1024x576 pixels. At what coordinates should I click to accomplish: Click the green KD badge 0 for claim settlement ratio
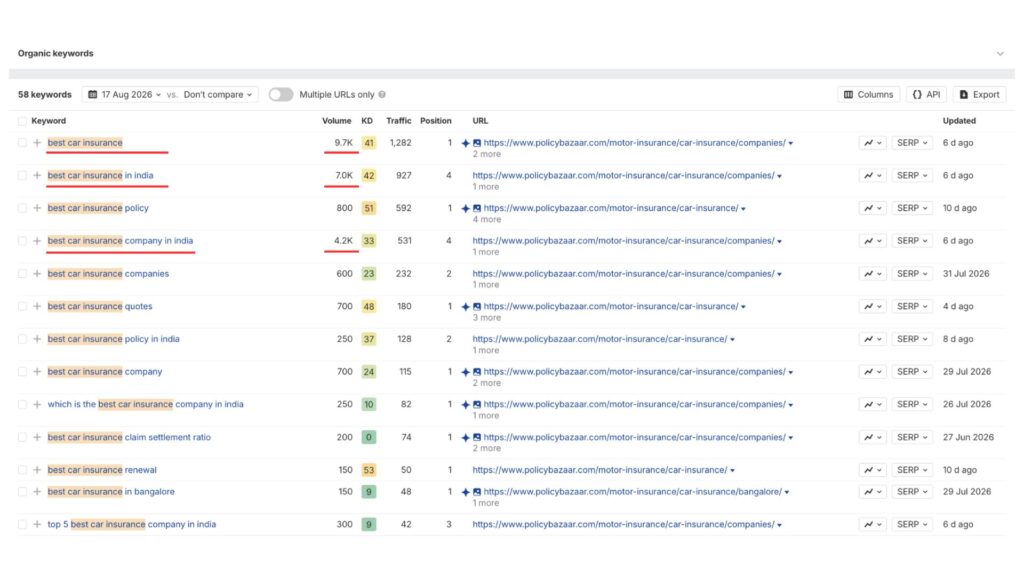368,438
